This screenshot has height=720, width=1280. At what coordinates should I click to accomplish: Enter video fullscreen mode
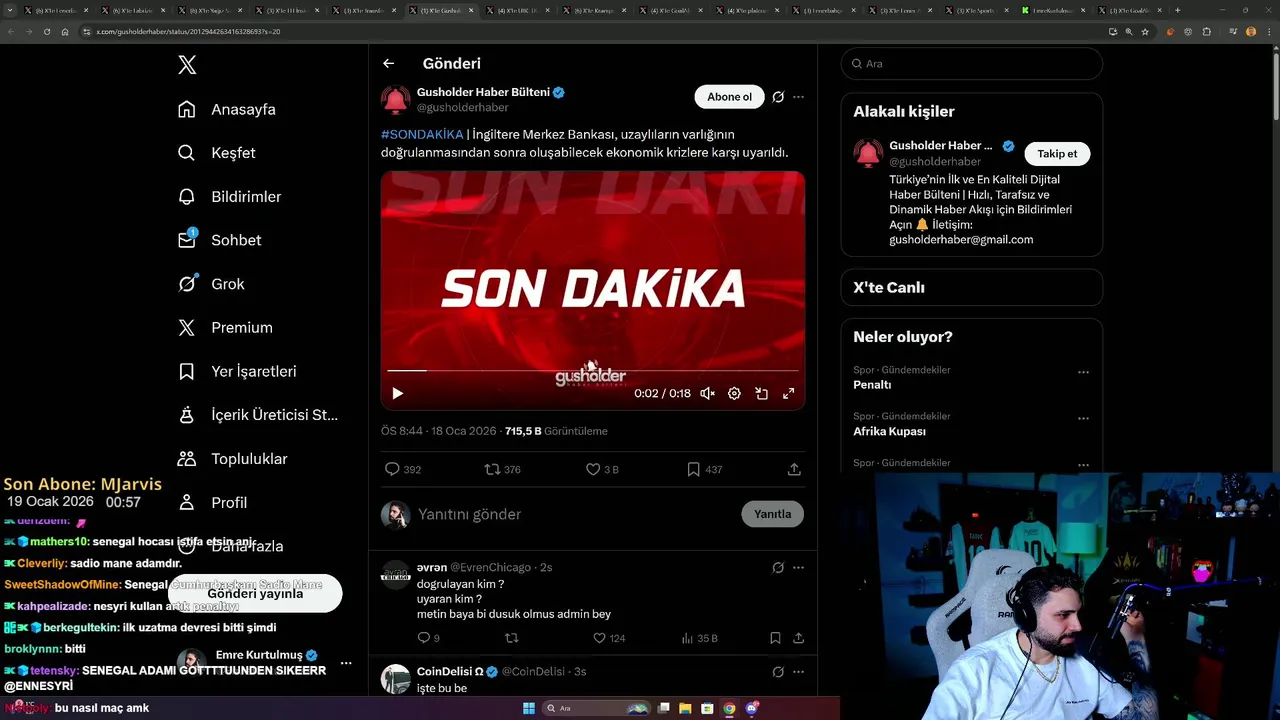[x=788, y=394]
